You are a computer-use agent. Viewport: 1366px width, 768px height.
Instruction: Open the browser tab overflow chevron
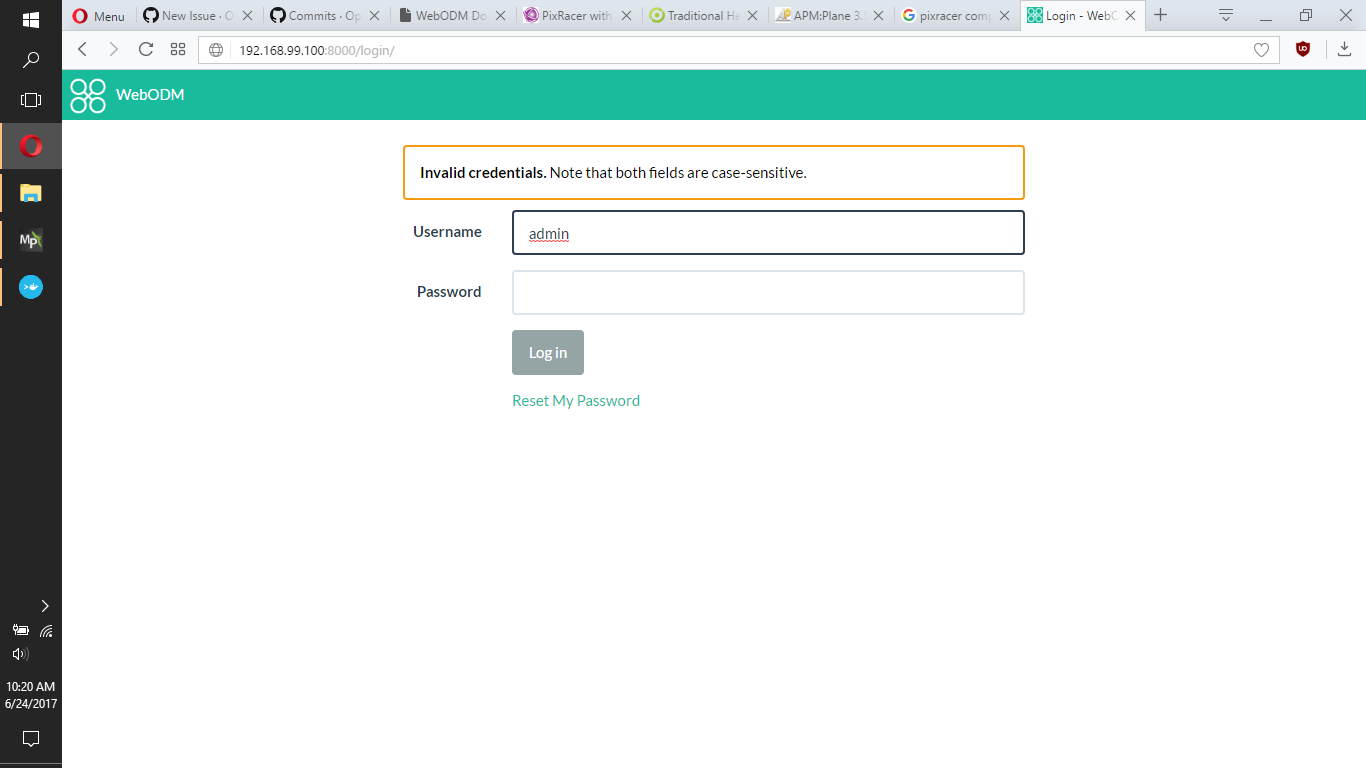(1225, 15)
